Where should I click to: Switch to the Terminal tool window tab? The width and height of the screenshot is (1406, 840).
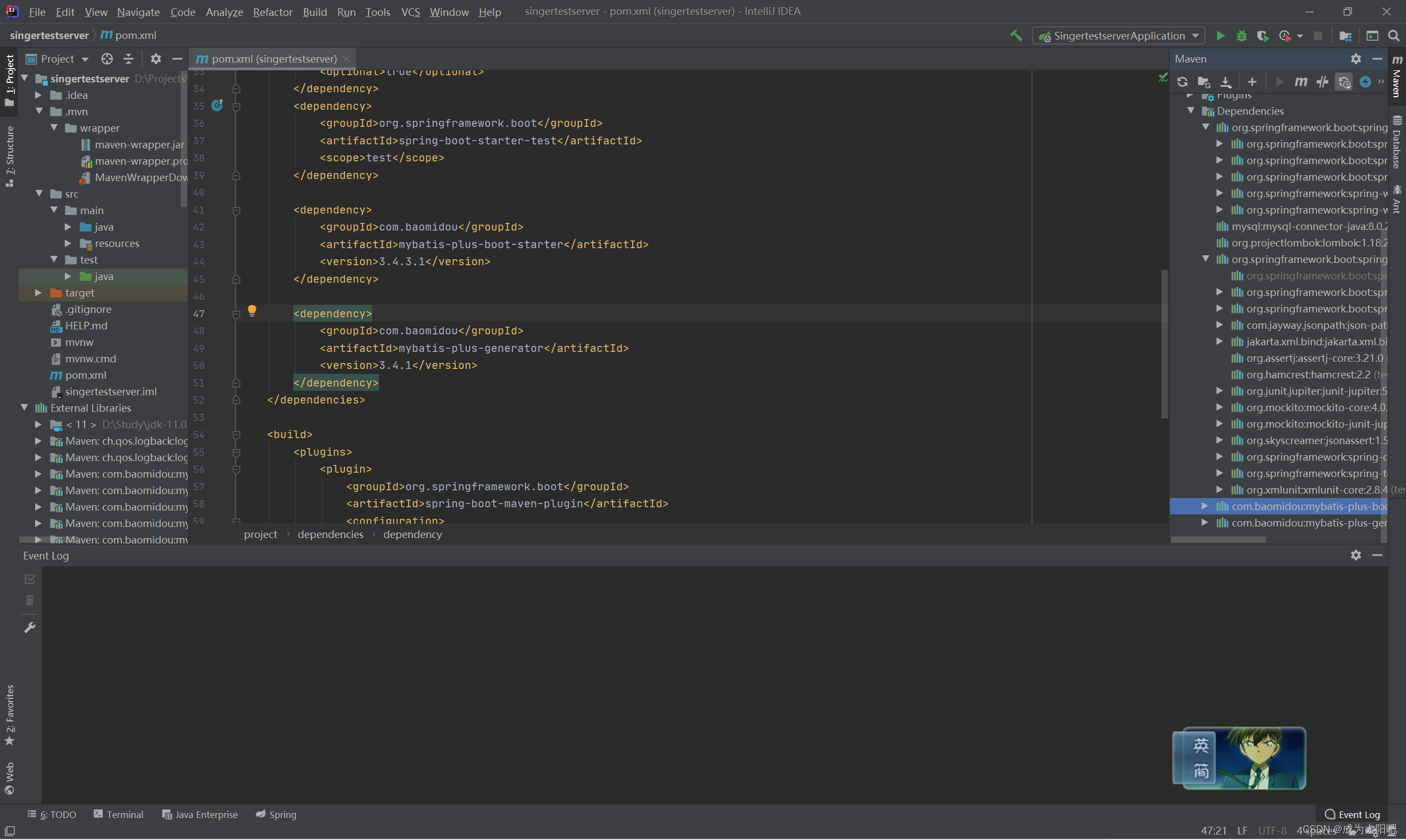point(119,814)
